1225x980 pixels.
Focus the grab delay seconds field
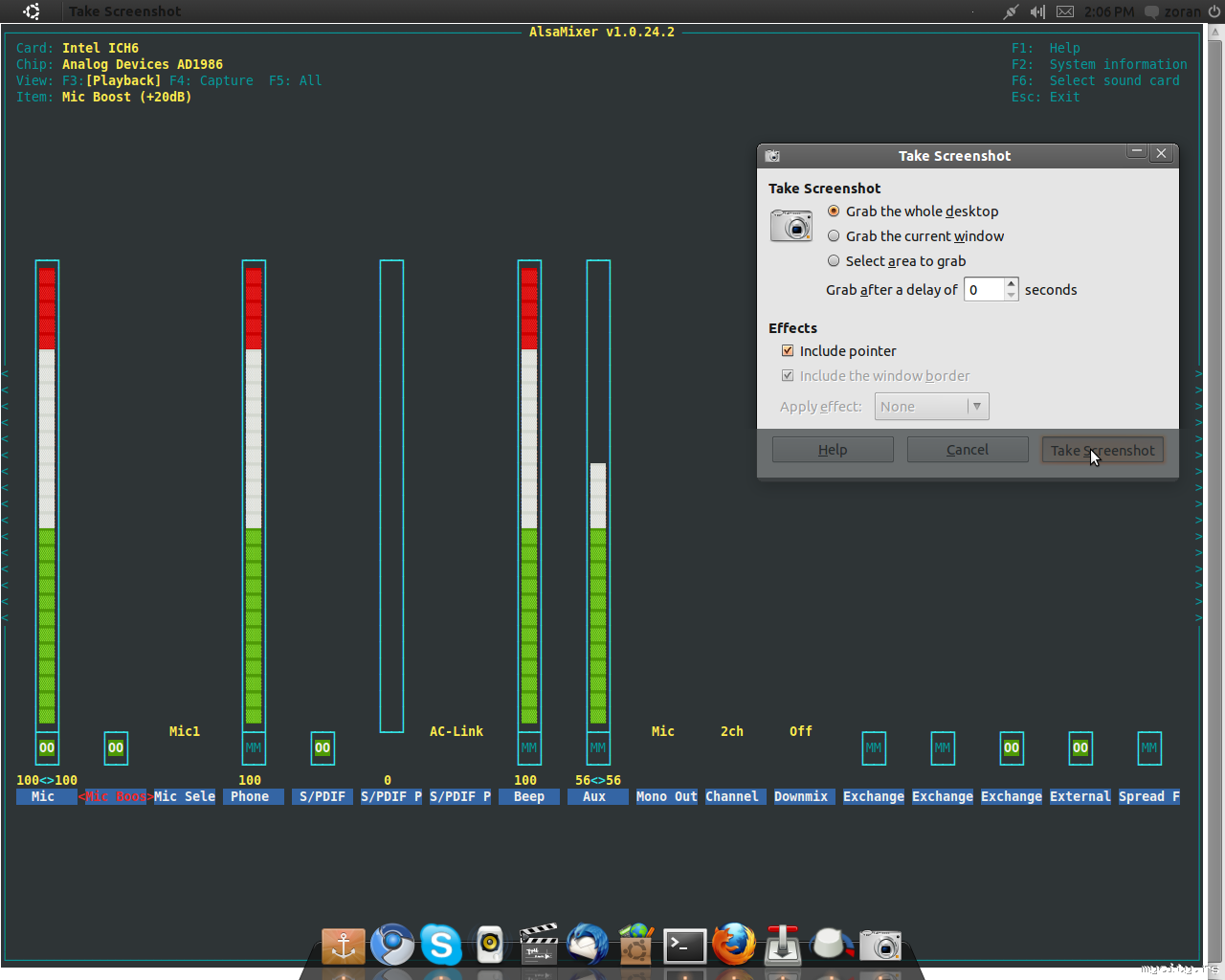tap(984, 290)
